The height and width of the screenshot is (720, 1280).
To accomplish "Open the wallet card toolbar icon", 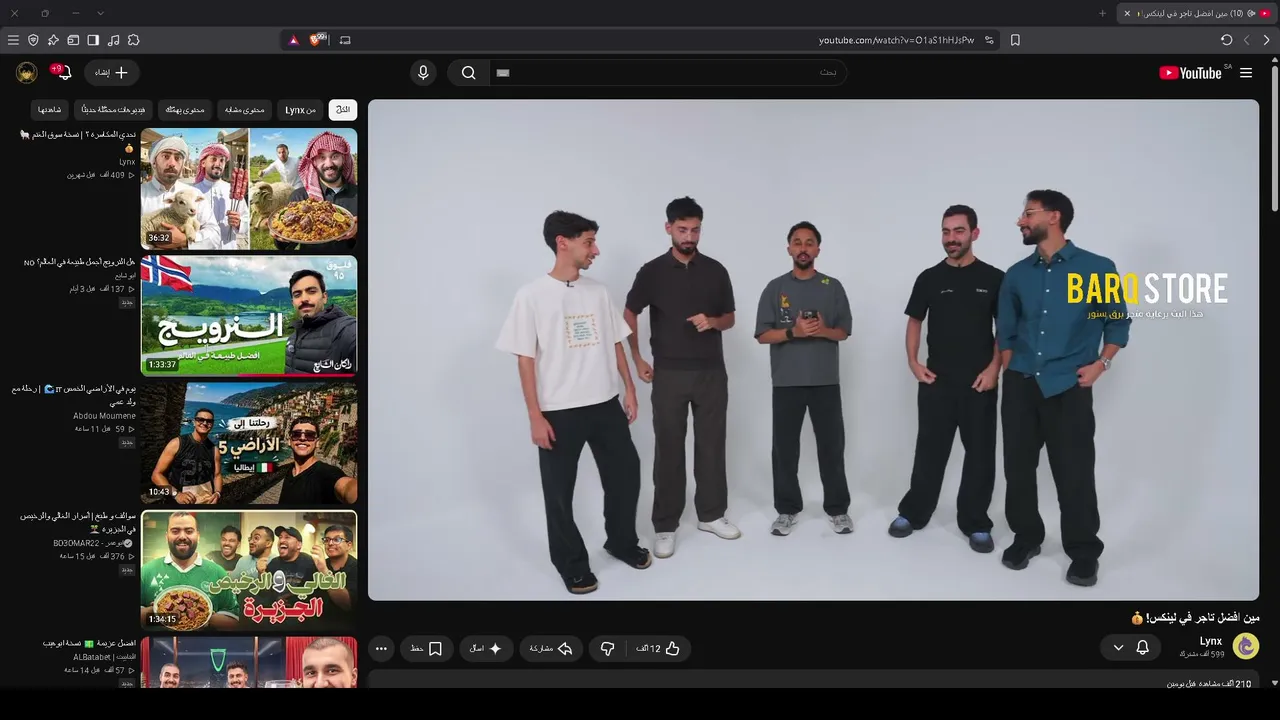I will coord(73,40).
